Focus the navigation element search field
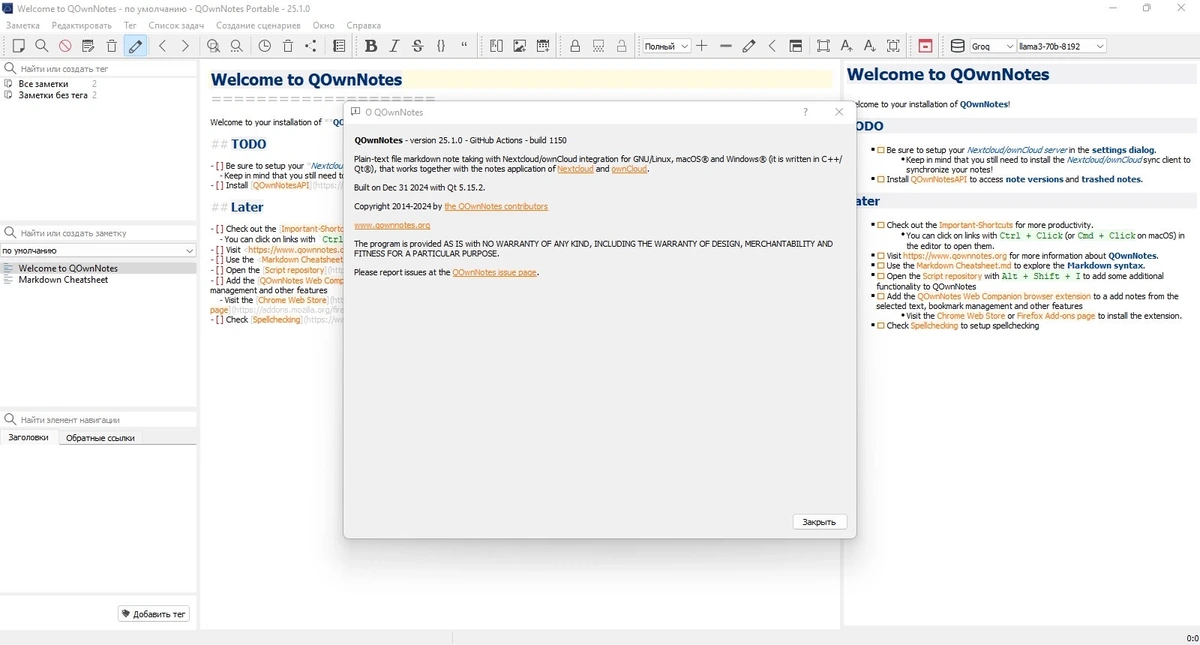Viewport: 1200px width, 645px height. (x=106, y=420)
